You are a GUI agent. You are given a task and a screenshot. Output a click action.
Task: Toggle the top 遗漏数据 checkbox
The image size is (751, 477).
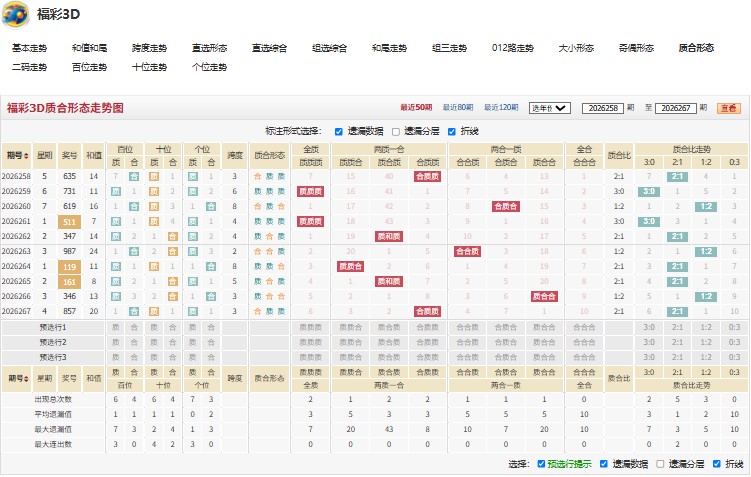pyautogui.click(x=339, y=132)
